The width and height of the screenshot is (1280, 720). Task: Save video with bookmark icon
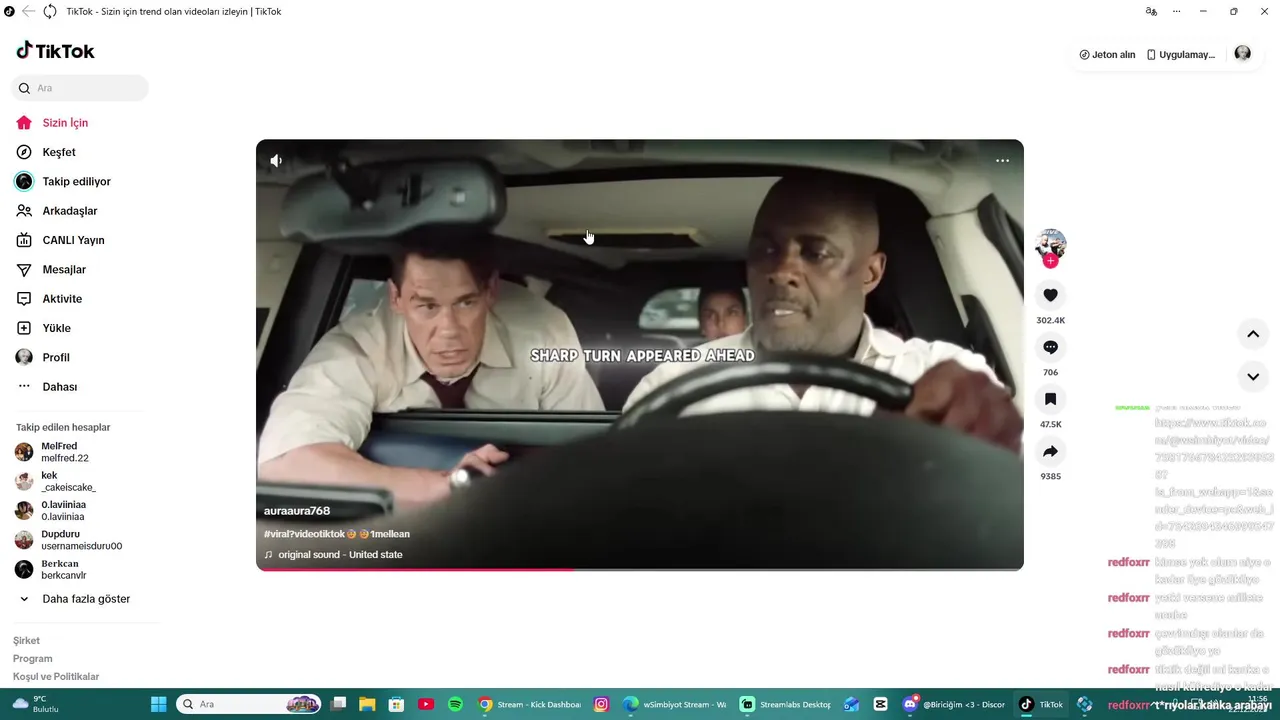[1050, 399]
